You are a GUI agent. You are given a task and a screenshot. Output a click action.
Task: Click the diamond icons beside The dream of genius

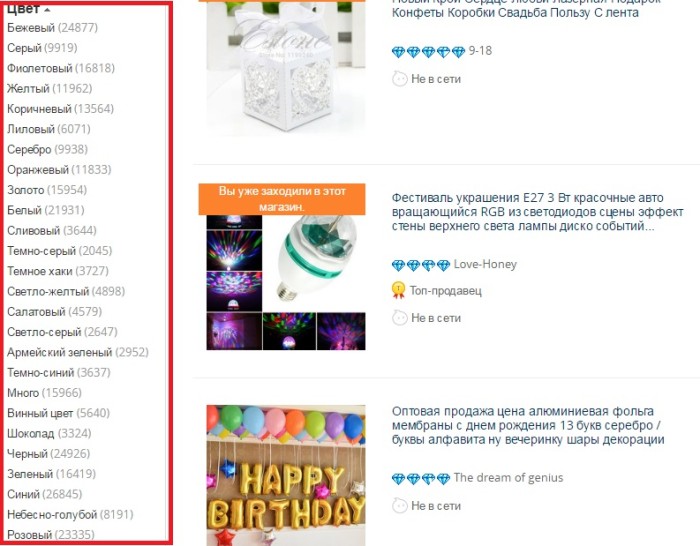tap(421, 479)
